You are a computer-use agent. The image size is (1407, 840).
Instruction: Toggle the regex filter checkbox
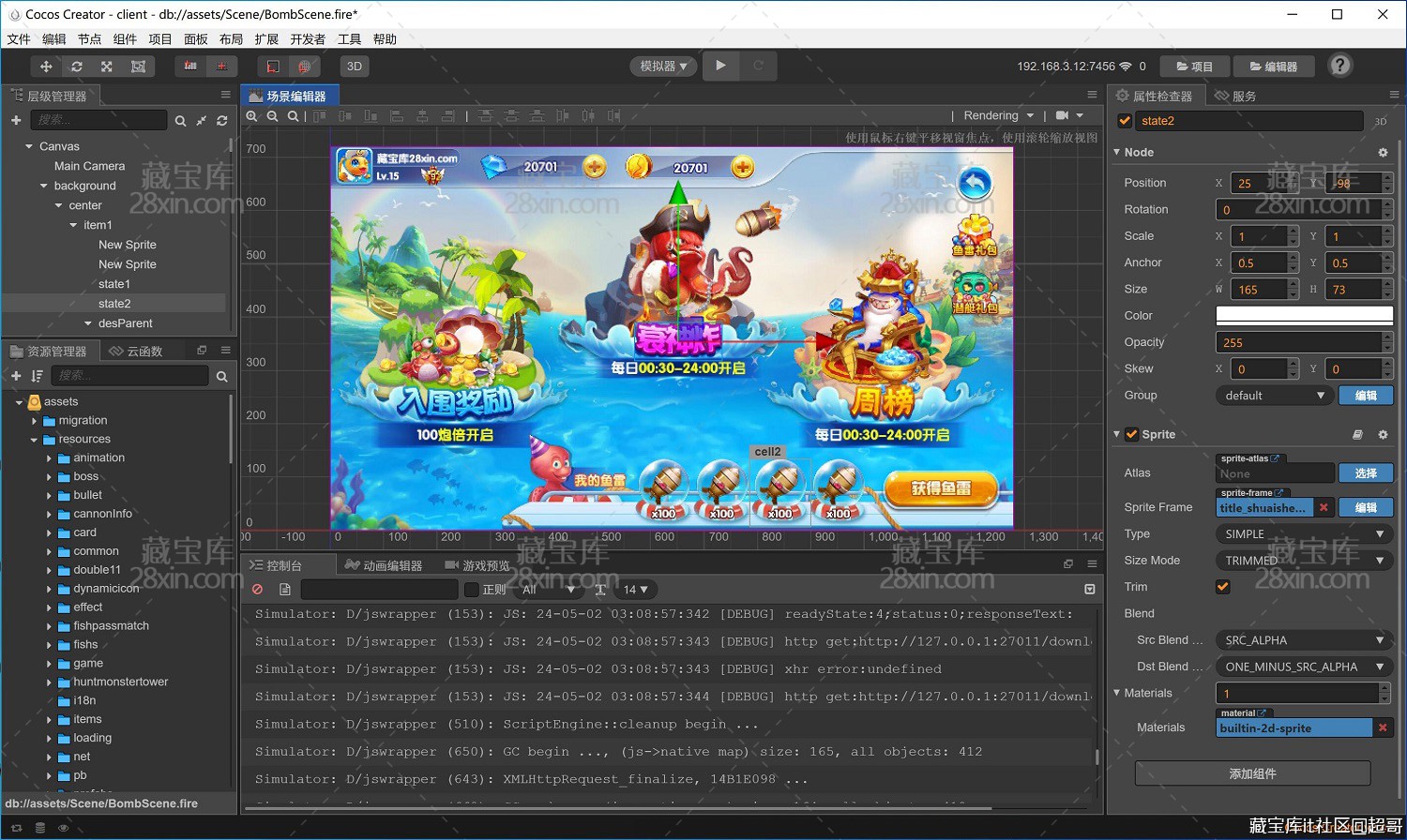(x=472, y=590)
